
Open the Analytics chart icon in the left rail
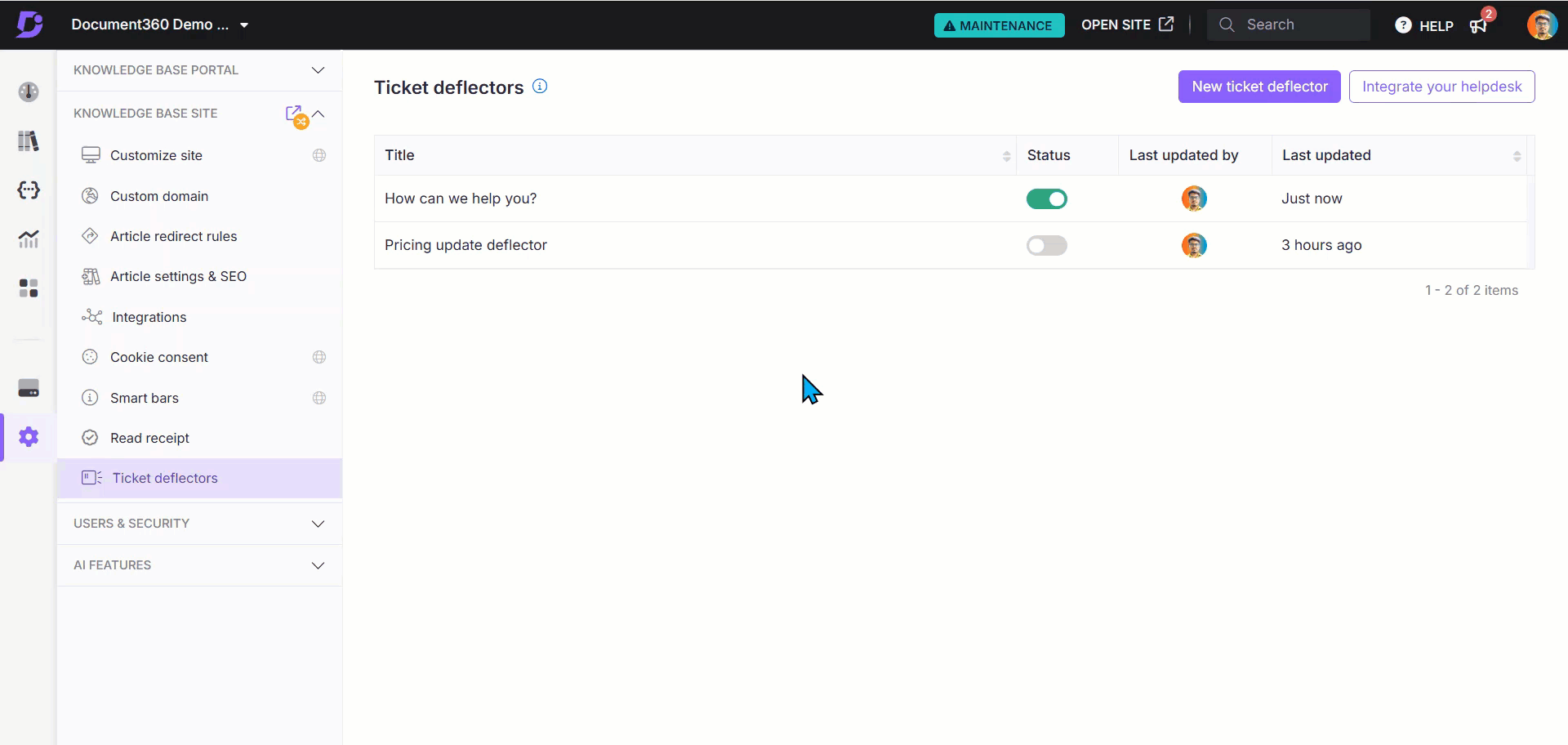[x=29, y=239]
